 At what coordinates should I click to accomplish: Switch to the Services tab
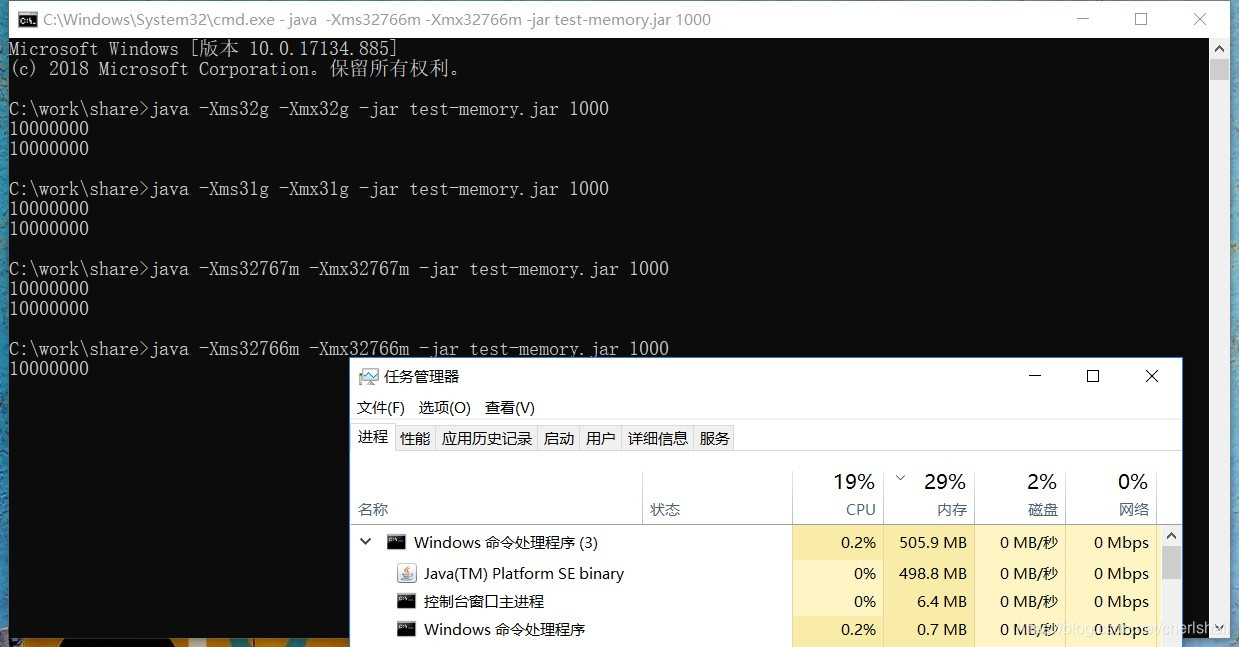click(714, 438)
